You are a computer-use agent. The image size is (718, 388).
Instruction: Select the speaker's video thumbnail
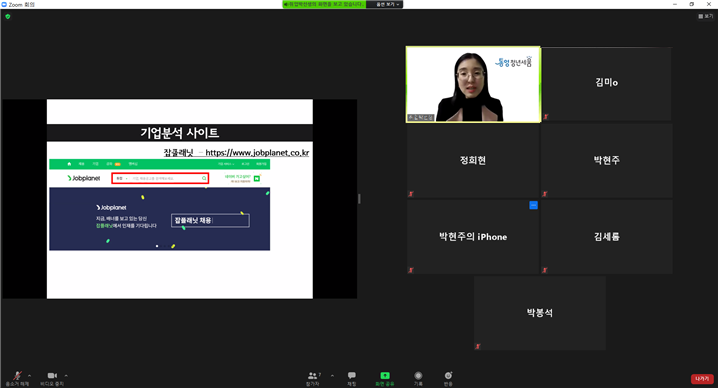(x=473, y=84)
